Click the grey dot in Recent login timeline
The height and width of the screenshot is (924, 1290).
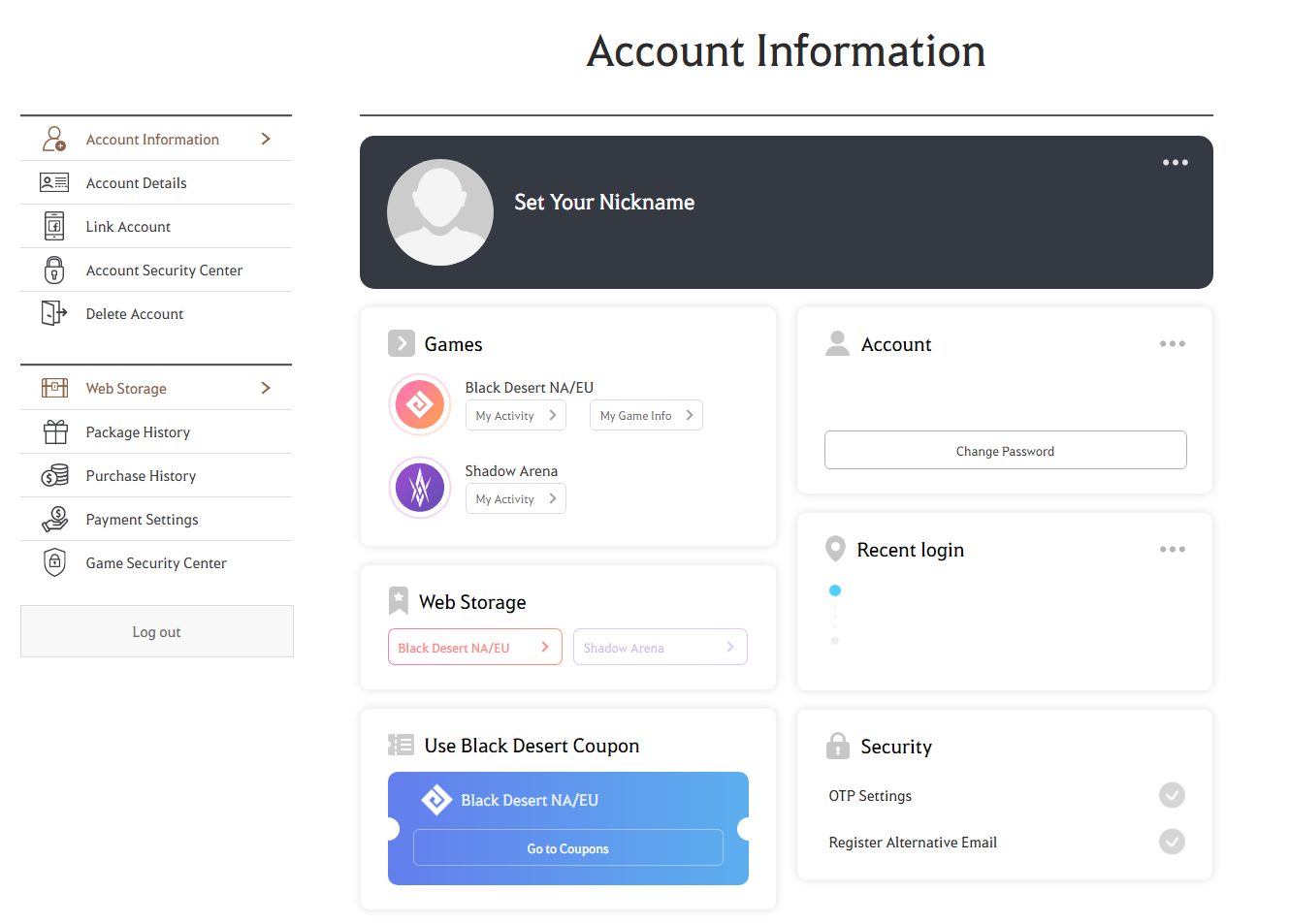coord(835,641)
